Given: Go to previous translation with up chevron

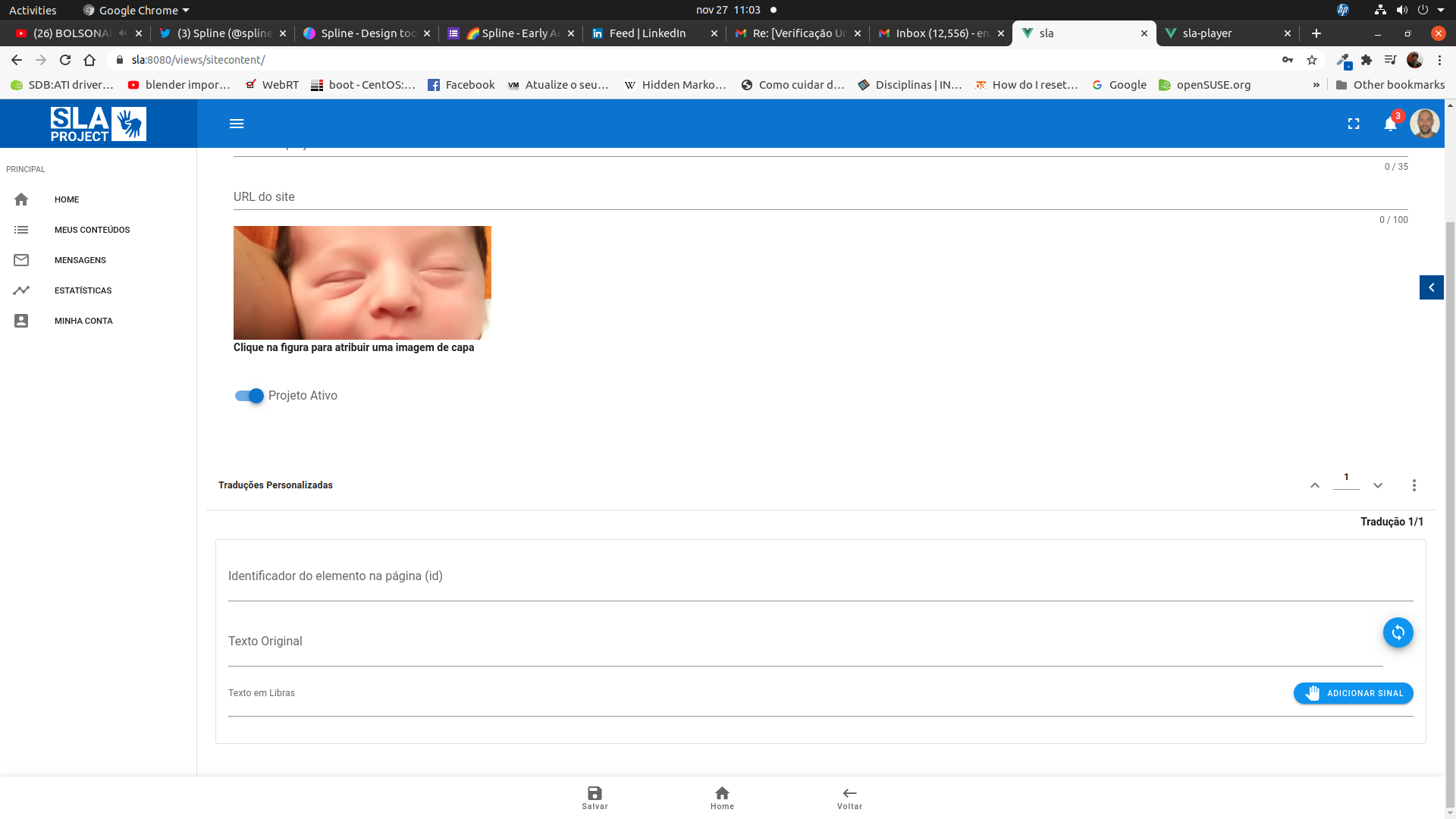Looking at the screenshot, I should (x=1315, y=485).
